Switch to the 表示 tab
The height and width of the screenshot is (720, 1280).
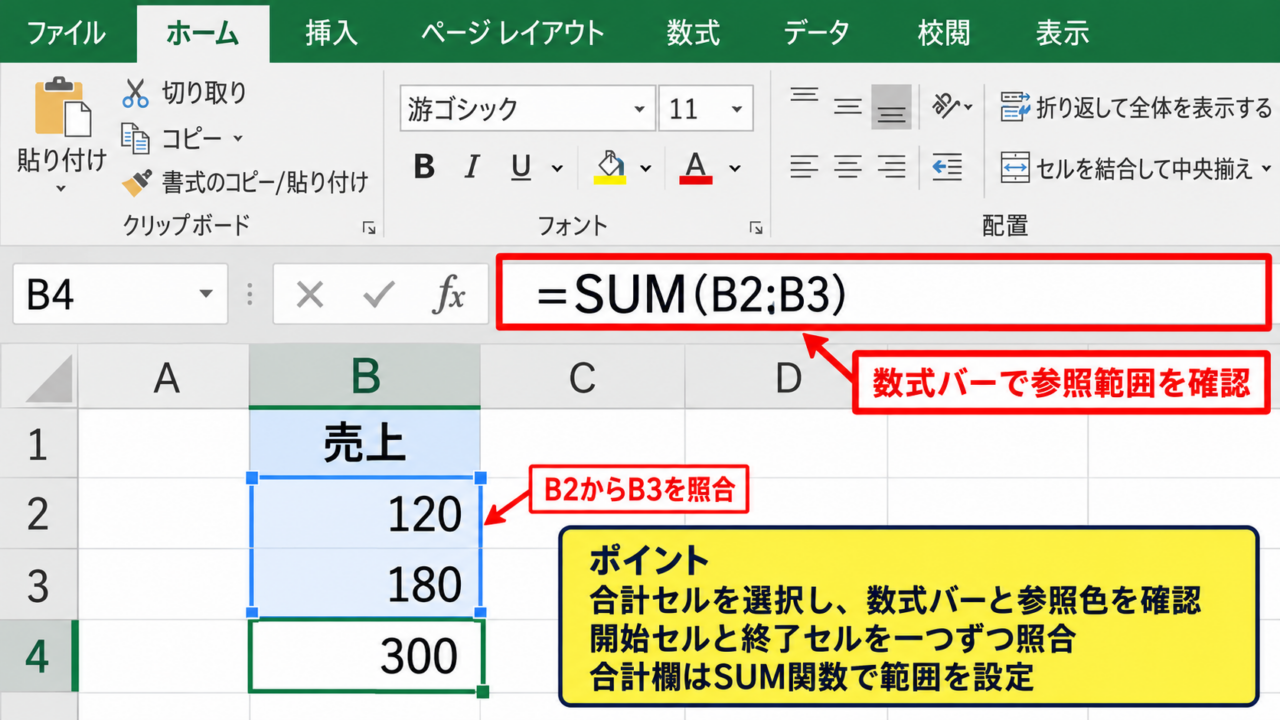click(x=1062, y=33)
